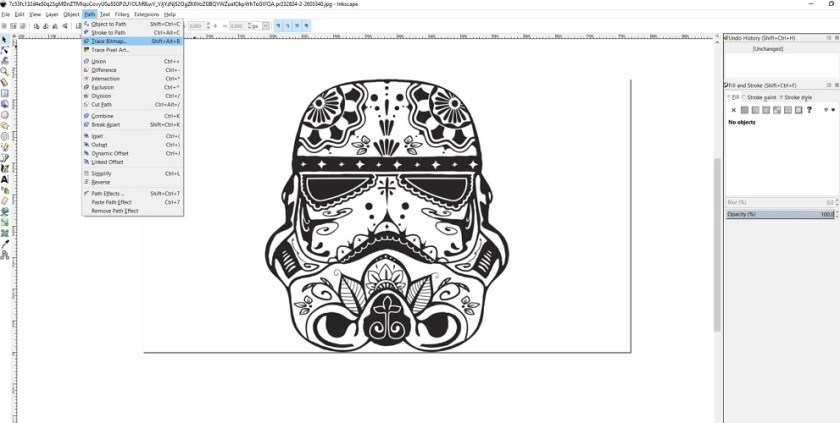
Task: Click the vertical canvas scrollbar
Action: click(716, 200)
